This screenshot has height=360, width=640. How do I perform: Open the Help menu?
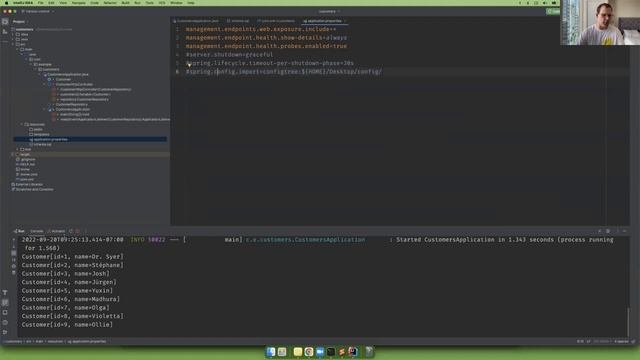click(x=191, y=3)
